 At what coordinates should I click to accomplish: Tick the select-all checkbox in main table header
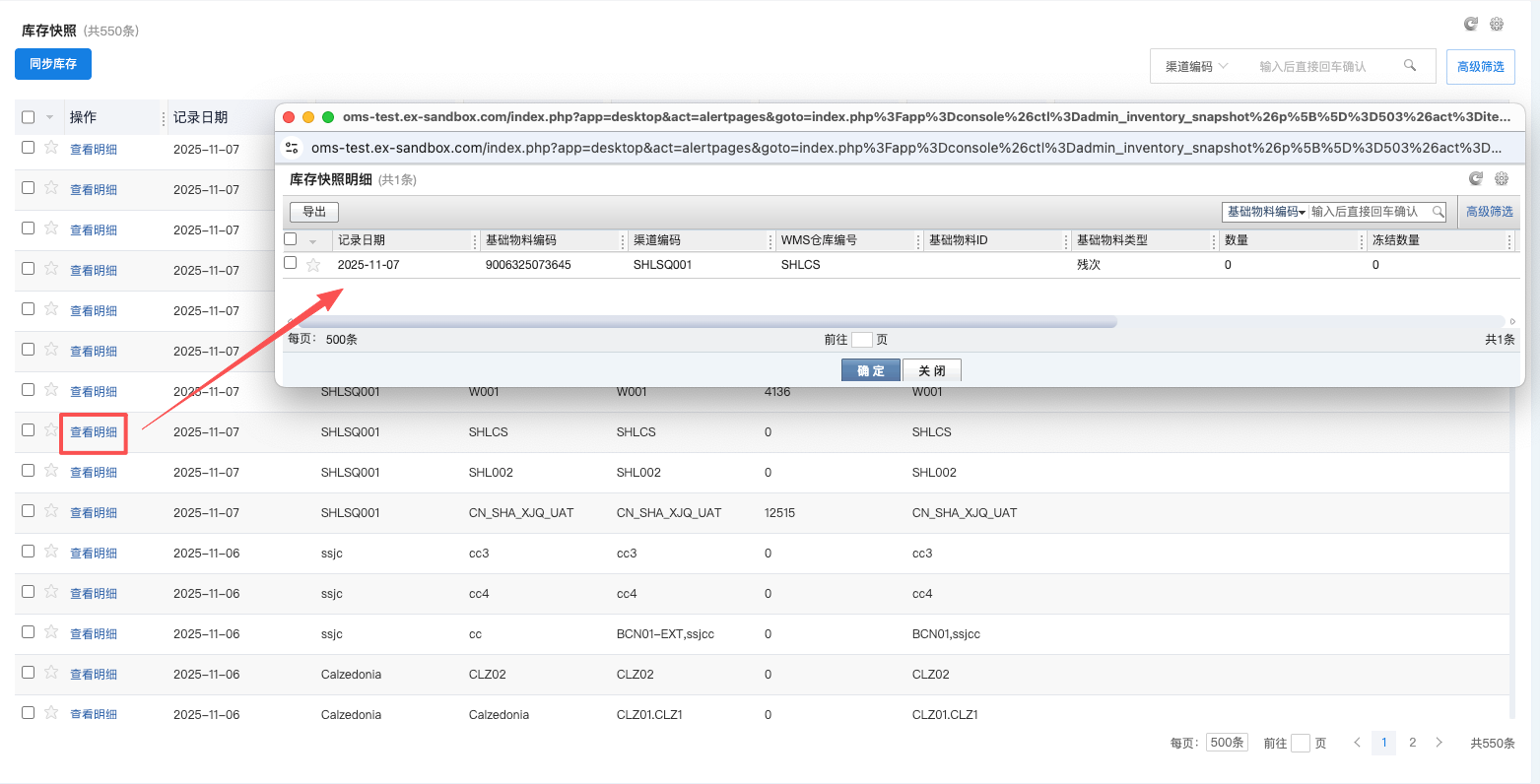coord(28,117)
